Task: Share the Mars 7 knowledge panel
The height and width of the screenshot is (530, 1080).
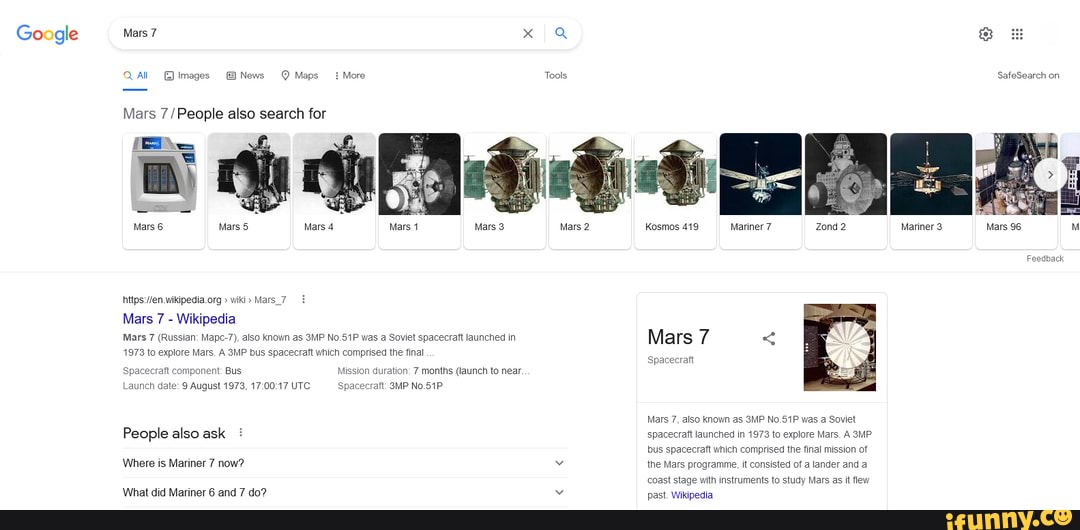Action: click(768, 338)
